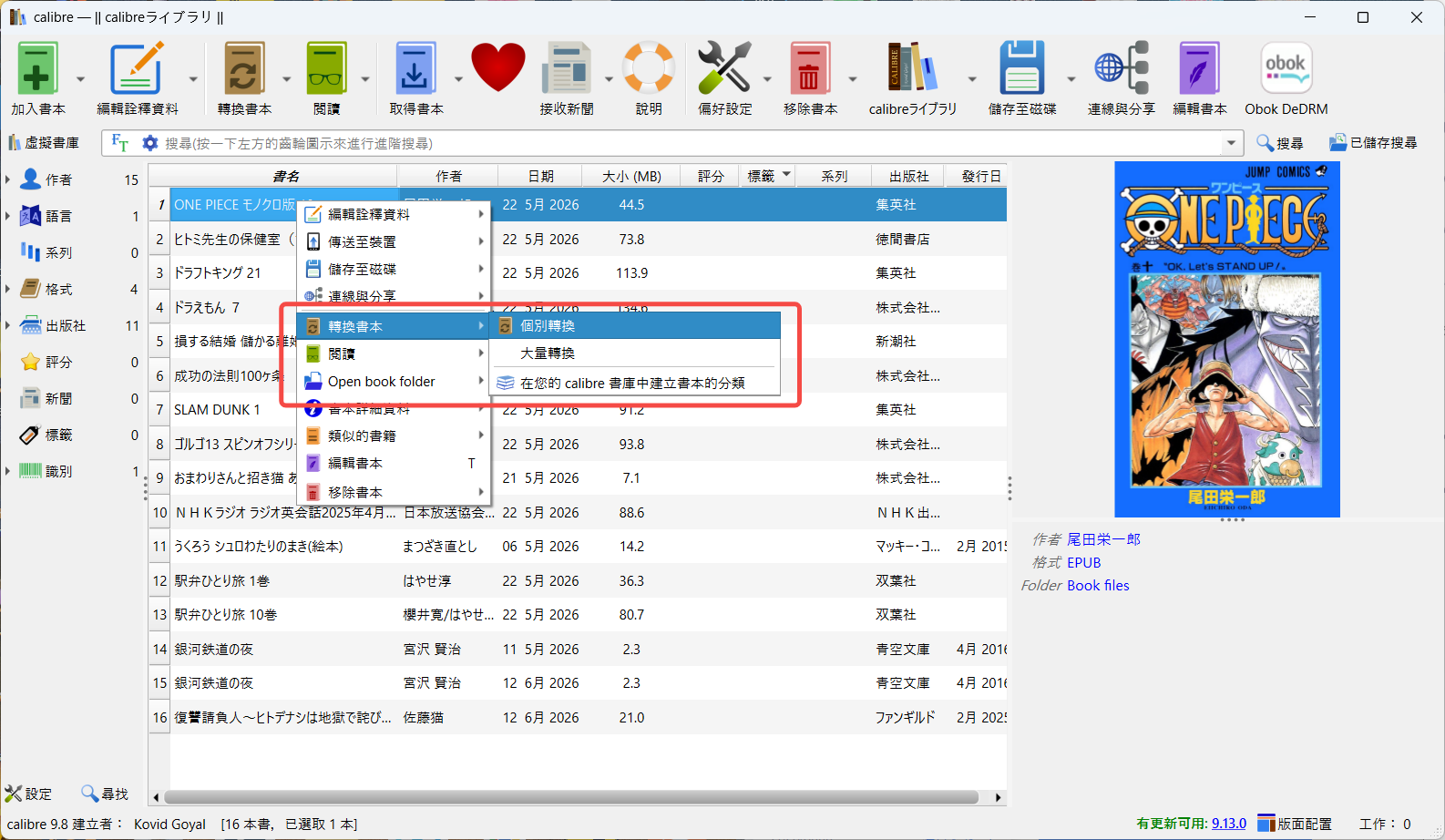Sort by the 大小 (MB) column header
The height and width of the screenshot is (840, 1445).
tap(631, 176)
